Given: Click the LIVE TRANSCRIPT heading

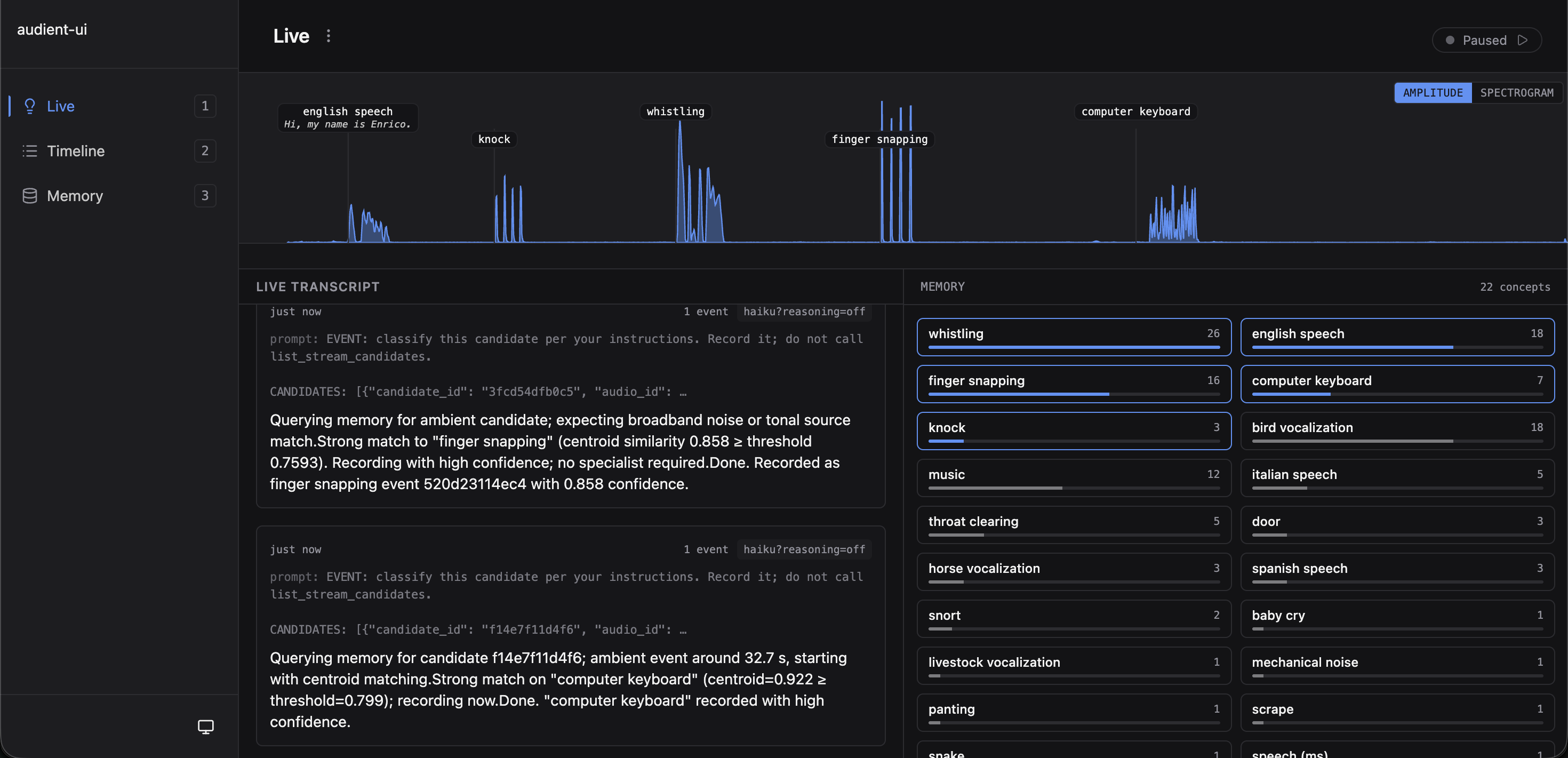Looking at the screenshot, I should pos(317,287).
